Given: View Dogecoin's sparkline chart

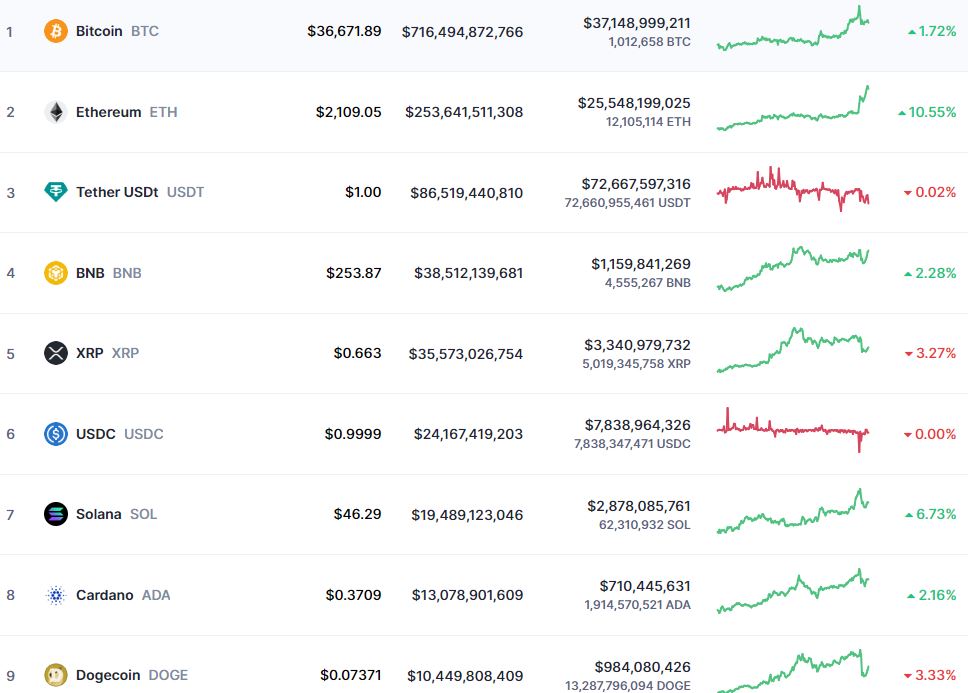Looking at the screenshot, I should (x=793, y=671).
